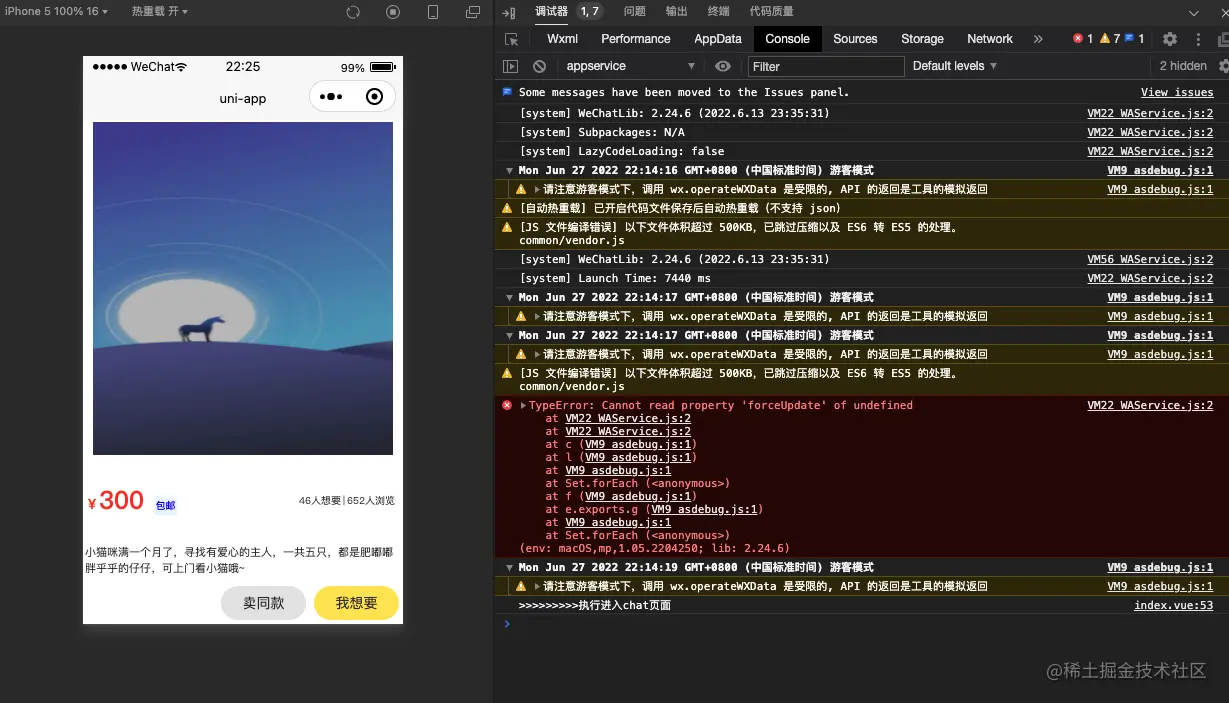Tap the uni-app page title
This screenshot has height=703, width=1229.
pyautogui.click(x=243, y=98)
